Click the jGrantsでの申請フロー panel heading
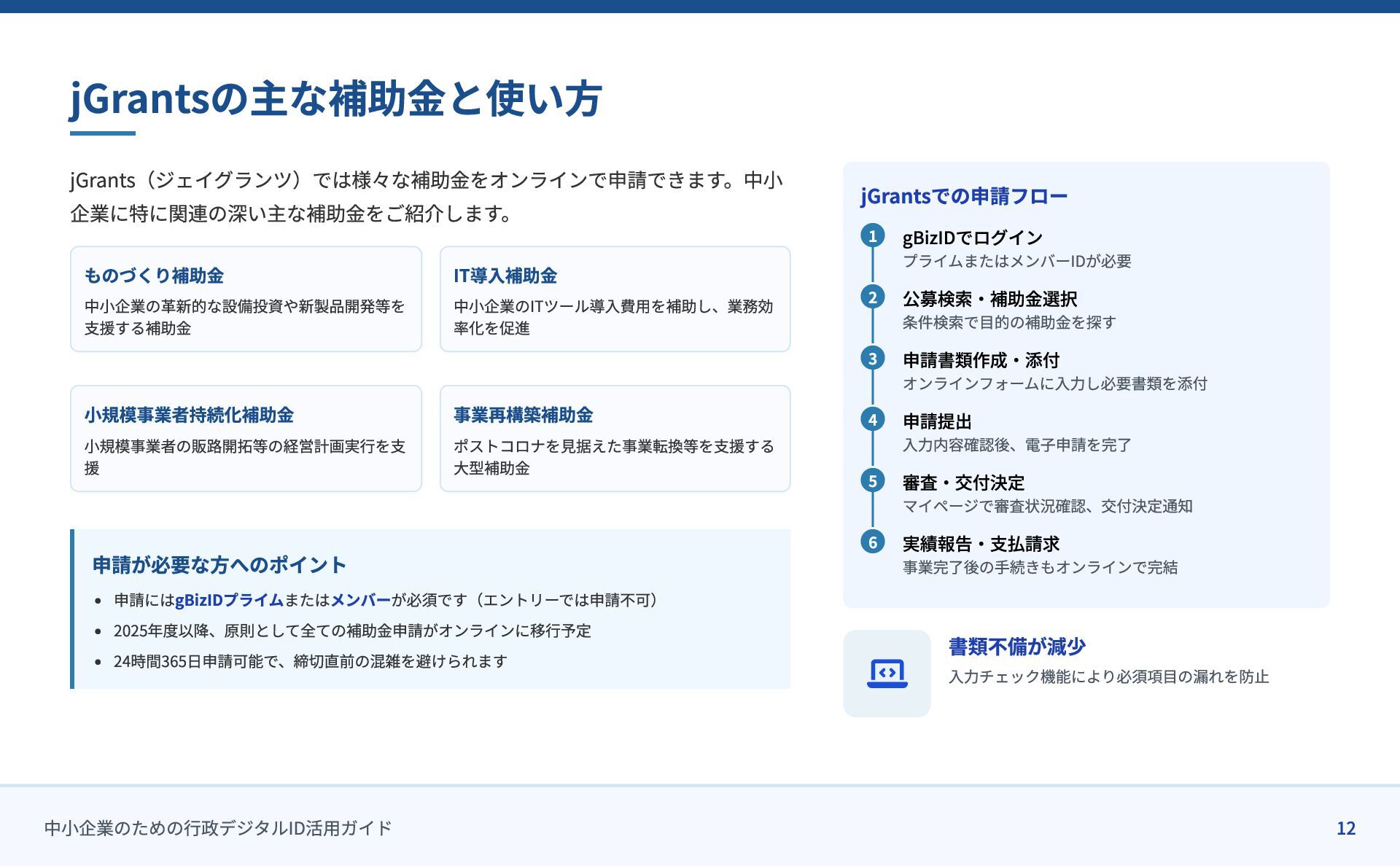This screenshot has height=866, width=1400. 964,196
